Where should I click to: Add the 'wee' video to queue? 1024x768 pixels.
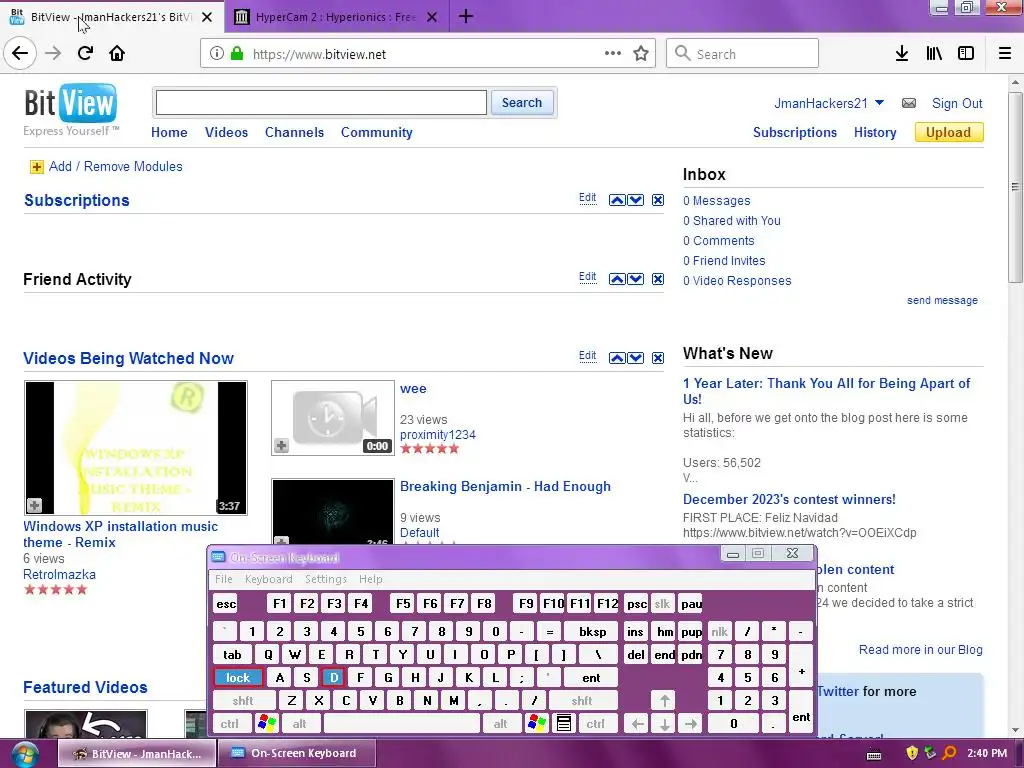click(281, 445)
